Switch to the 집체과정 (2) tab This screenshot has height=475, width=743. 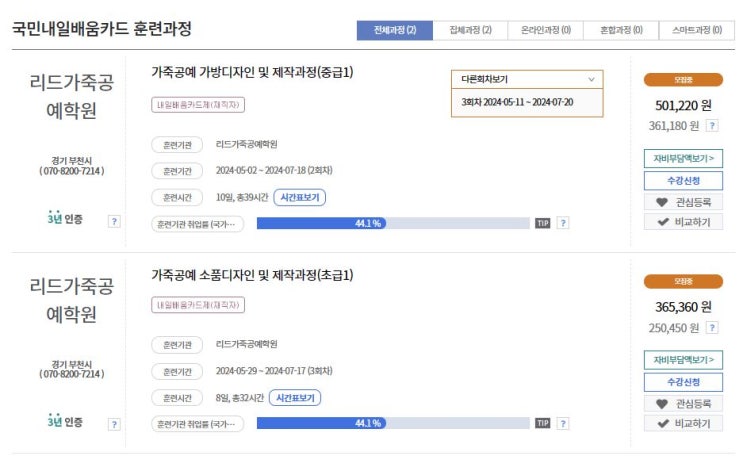click(x=470, y=30)
